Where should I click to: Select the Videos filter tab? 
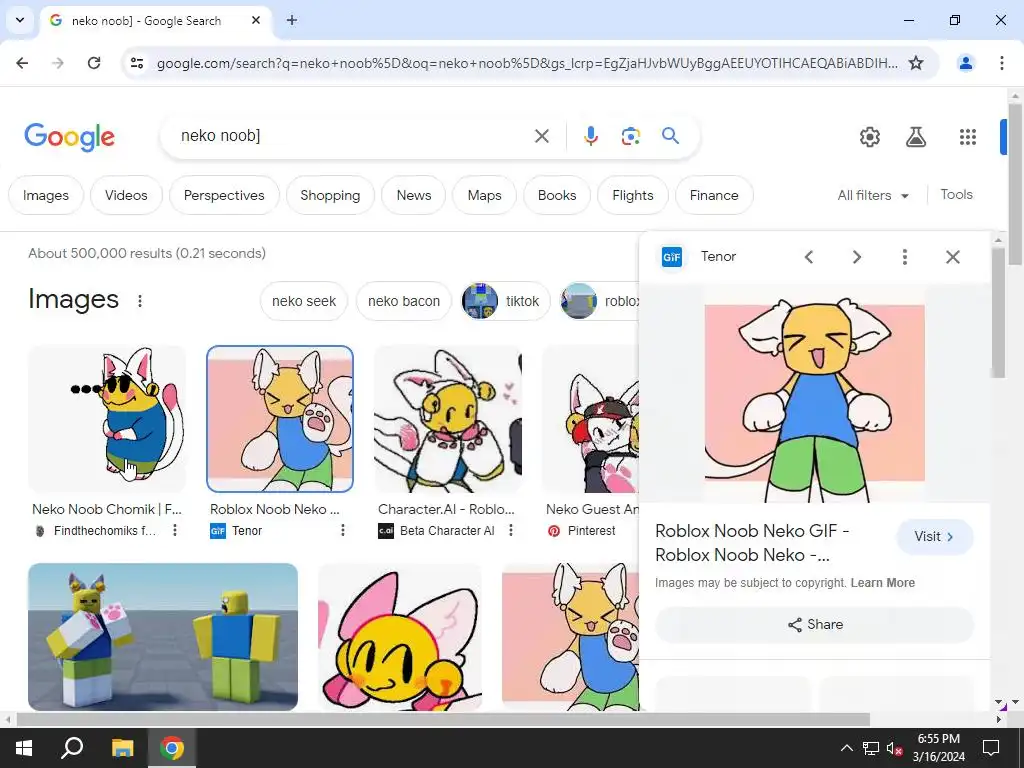coord(126,195)
